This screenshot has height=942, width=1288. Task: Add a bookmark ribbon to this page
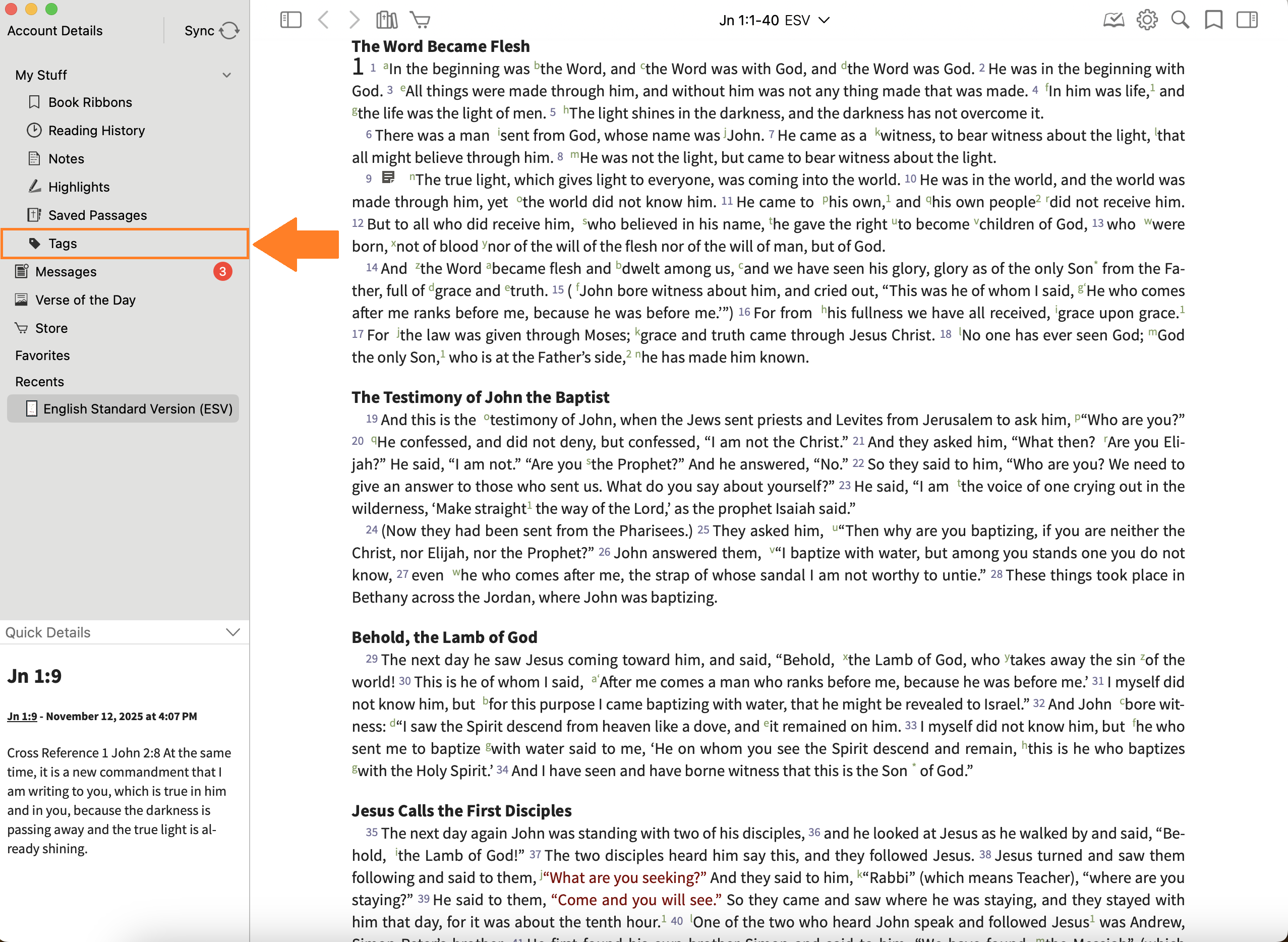(x=1213, y=21)
